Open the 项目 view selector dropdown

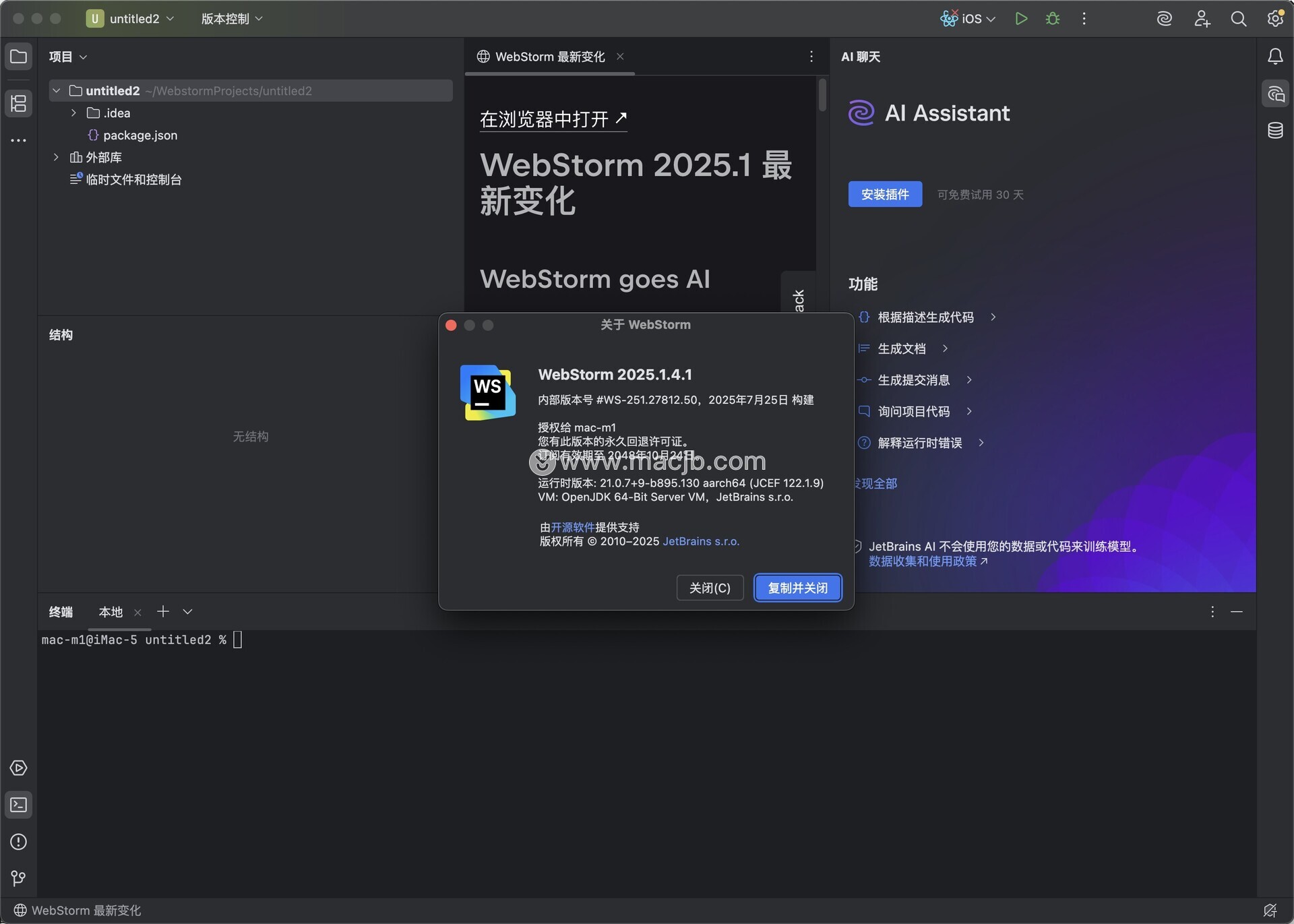(68, 57)
